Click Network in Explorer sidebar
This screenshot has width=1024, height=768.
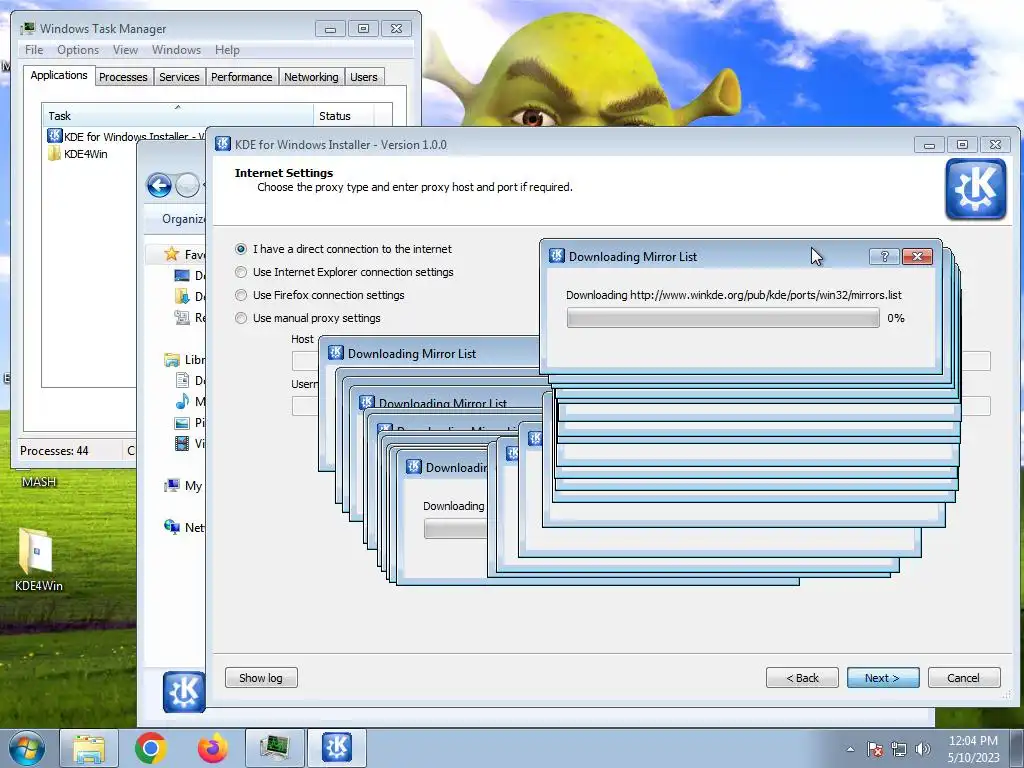[184, 527]
